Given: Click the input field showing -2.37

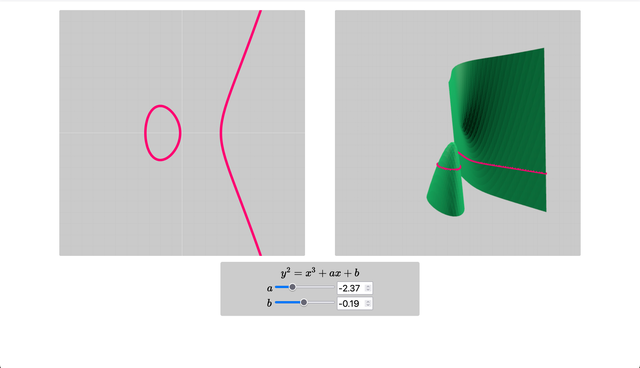Looking at the screenshot, I should pyautogui.click(x=354, y=288).
